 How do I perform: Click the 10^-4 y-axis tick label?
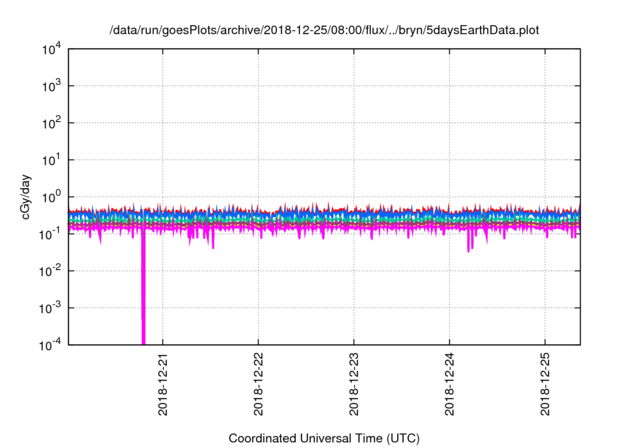point(50,346)
